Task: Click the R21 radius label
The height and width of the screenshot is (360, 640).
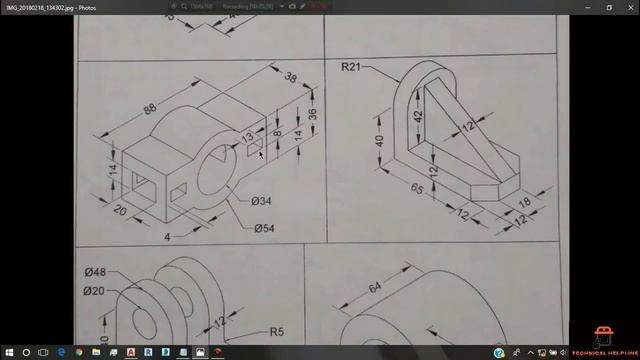Action: (x=351, y=67)
